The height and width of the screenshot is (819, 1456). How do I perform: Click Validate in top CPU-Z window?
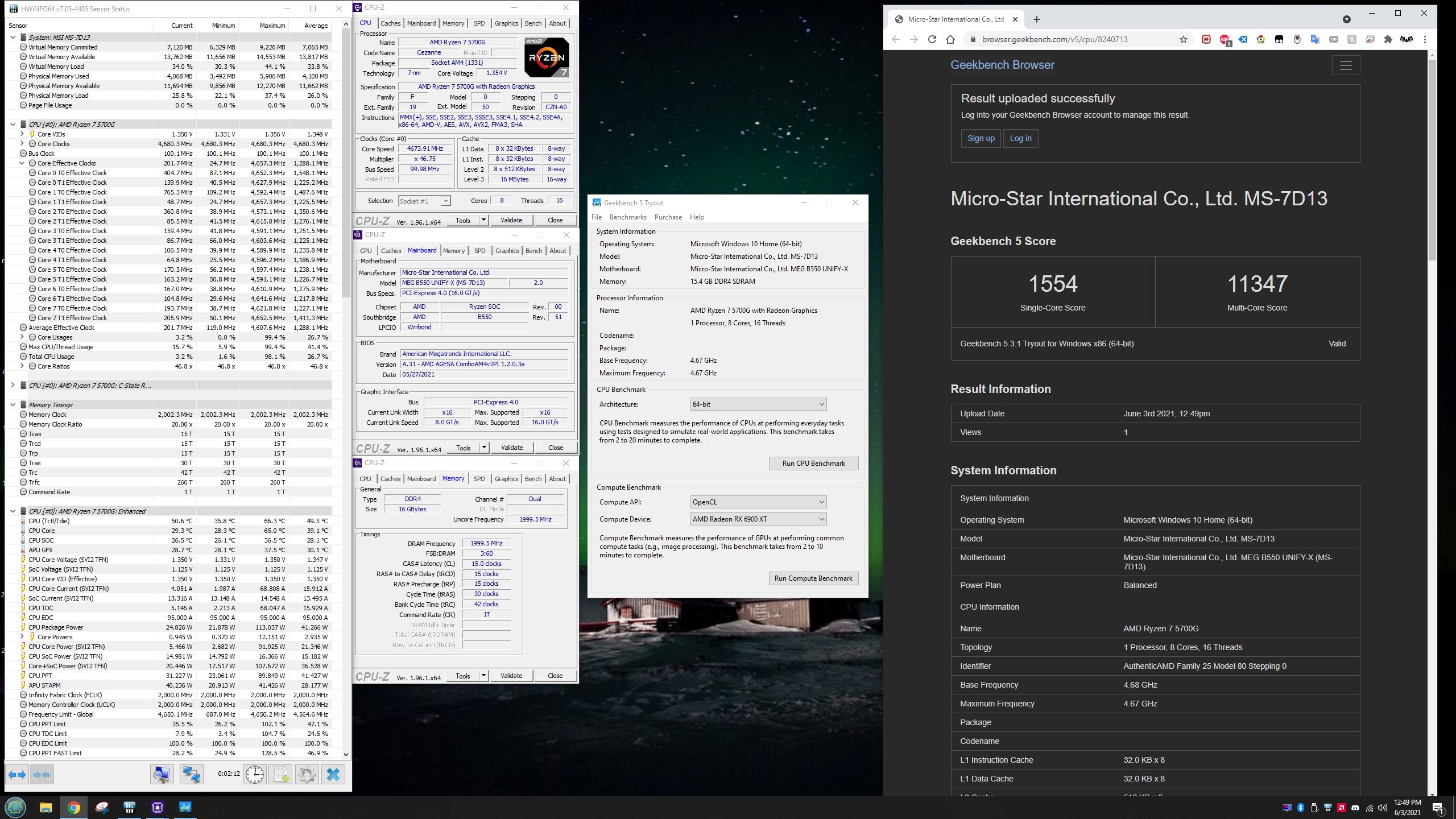511,220
